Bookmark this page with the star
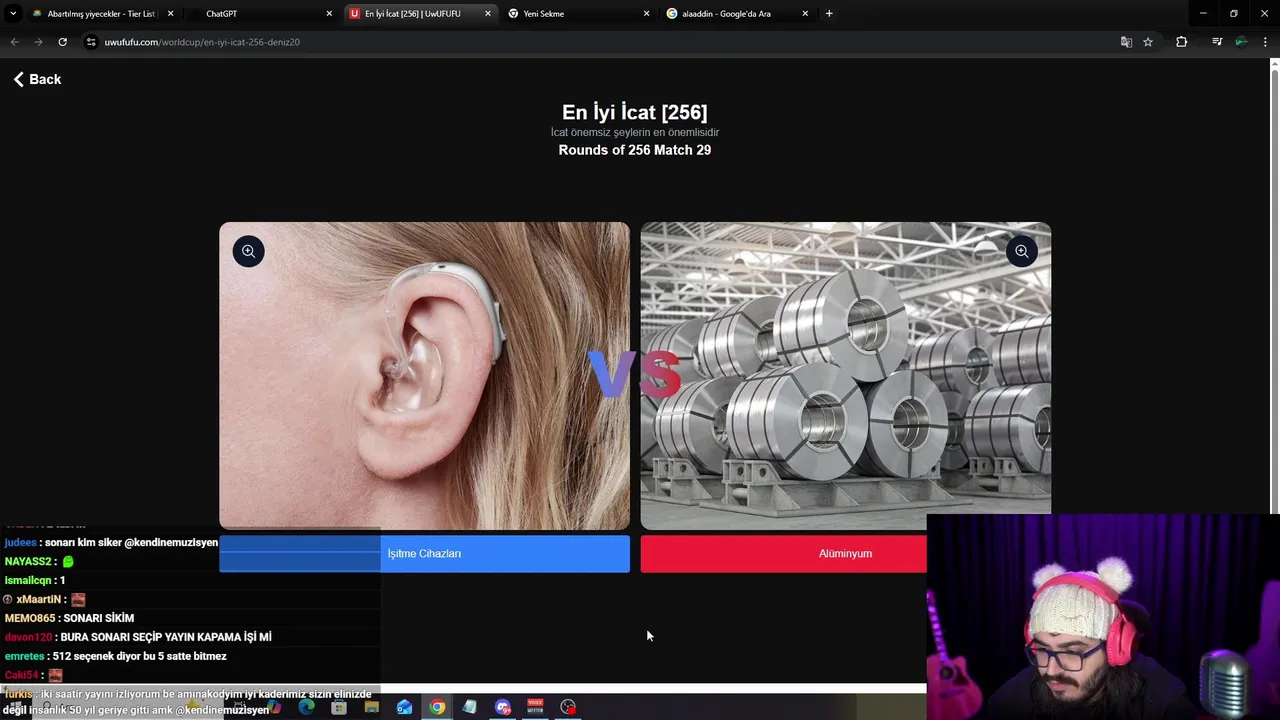1280x720 pixels. 1148,42
